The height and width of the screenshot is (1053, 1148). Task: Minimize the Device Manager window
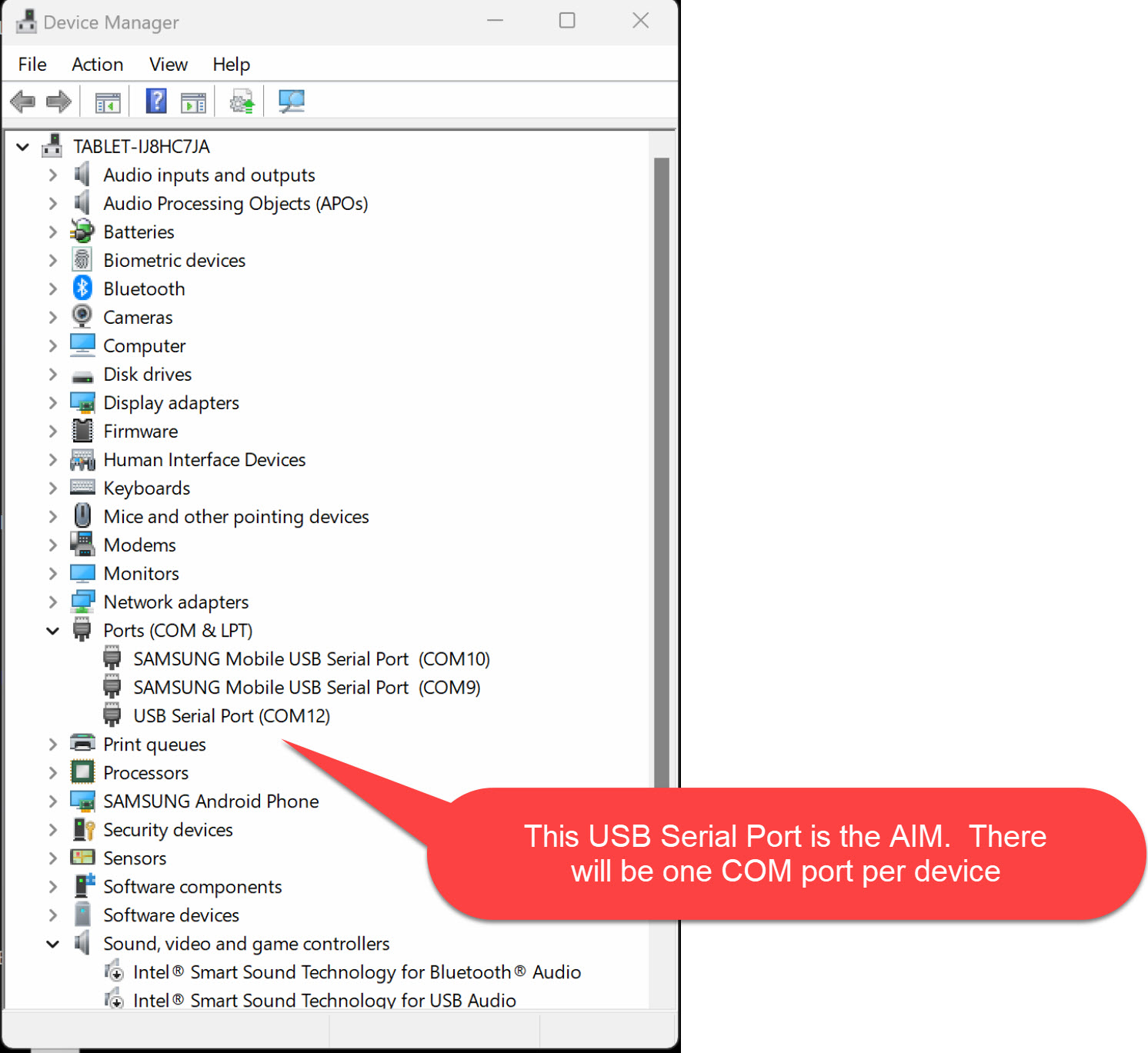[x=496, y=21]
